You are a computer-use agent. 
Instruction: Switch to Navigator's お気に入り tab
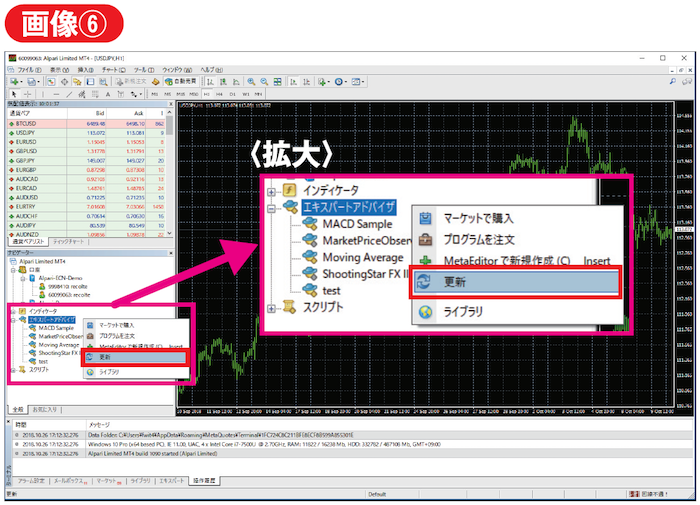point(45,409)
